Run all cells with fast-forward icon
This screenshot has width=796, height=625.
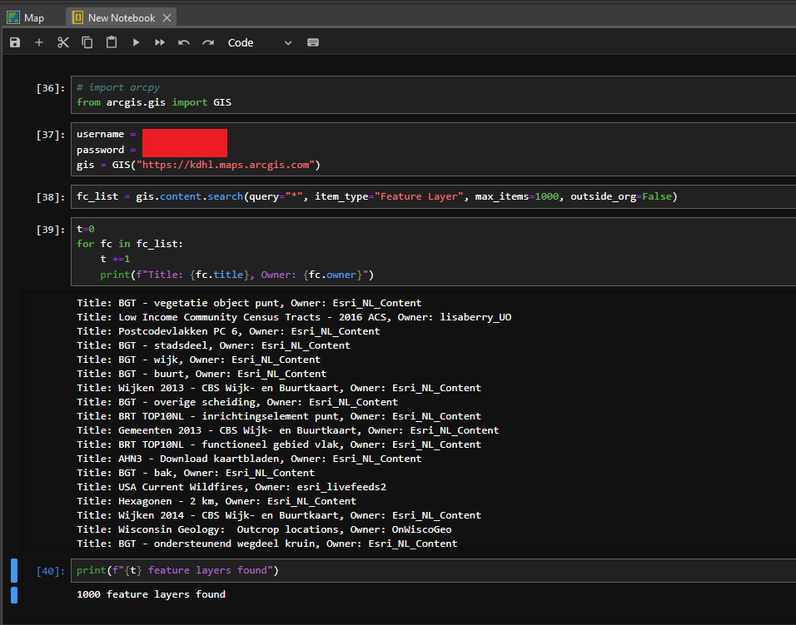pyautogui.click(x=159, y=43)
